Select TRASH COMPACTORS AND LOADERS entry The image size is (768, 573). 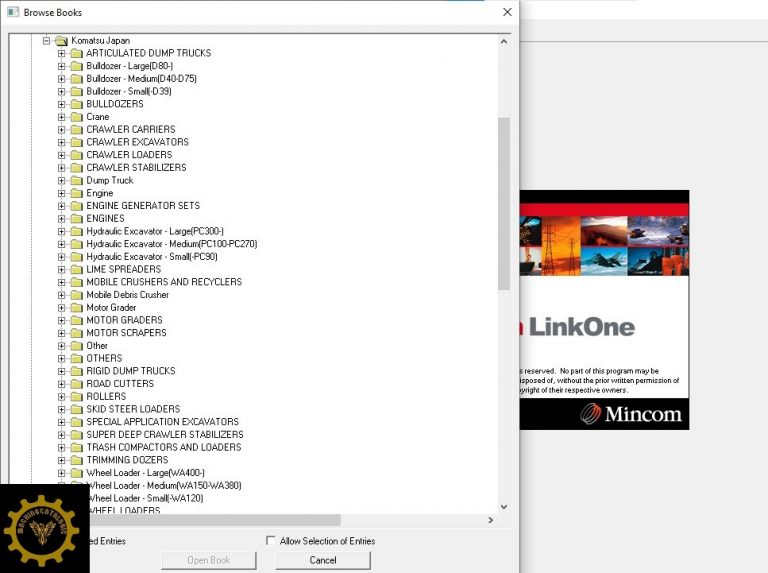[164, 448]
